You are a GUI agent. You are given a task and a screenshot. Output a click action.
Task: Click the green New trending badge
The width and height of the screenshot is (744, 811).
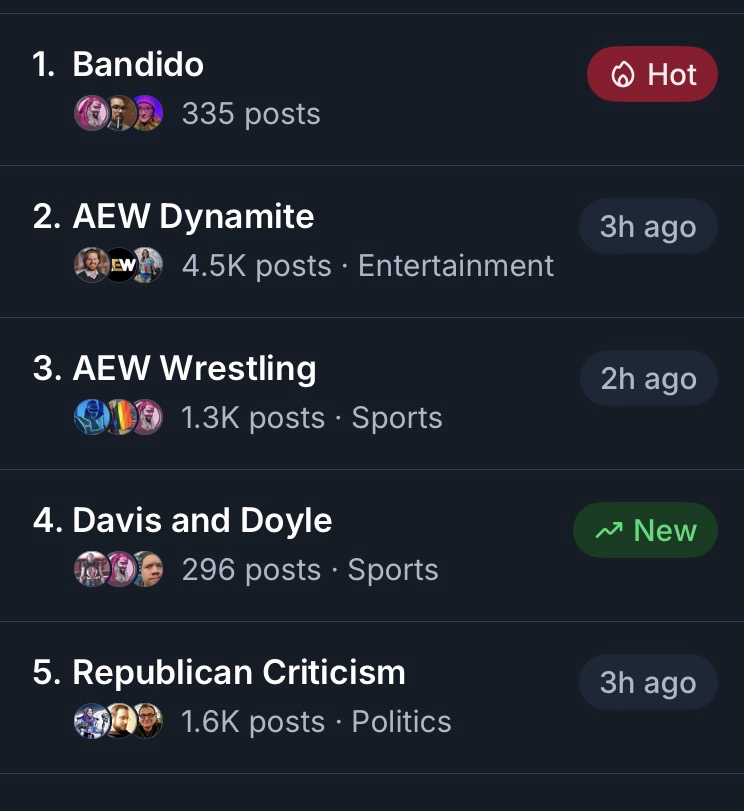tap(646, 531)
